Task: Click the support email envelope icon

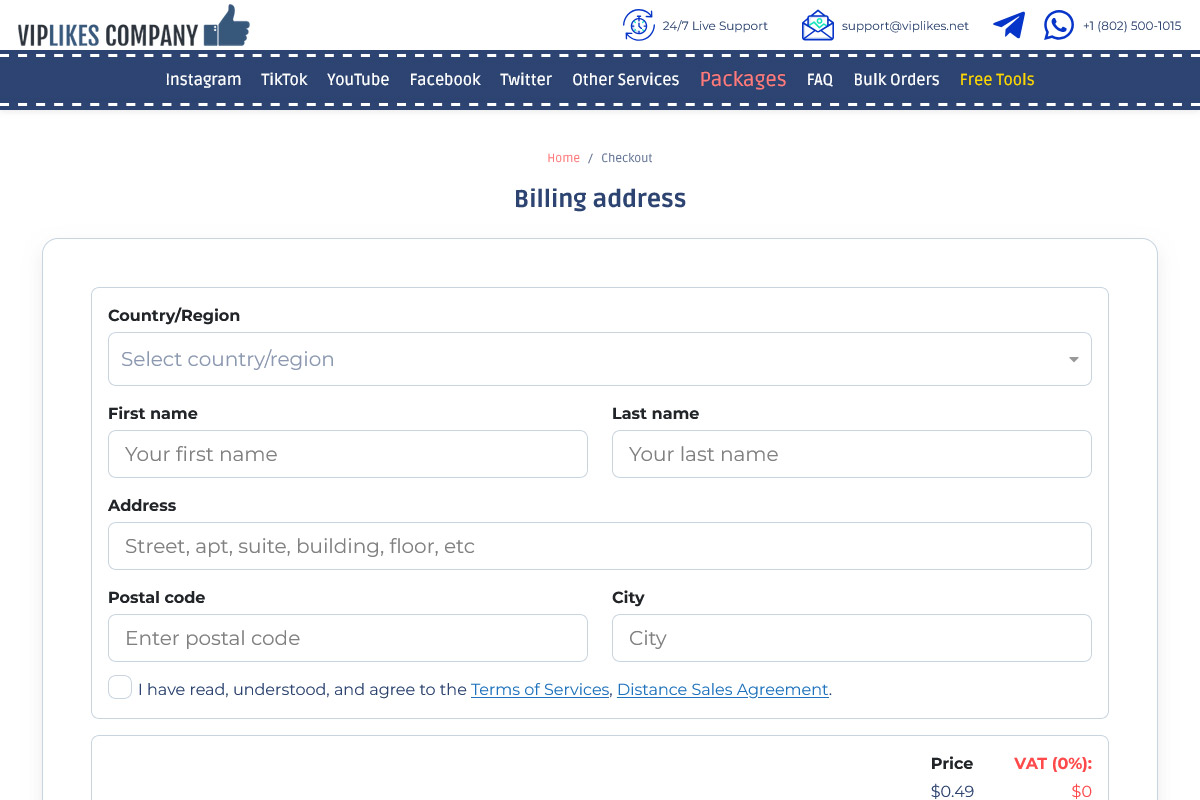Action: coord(817,25)
